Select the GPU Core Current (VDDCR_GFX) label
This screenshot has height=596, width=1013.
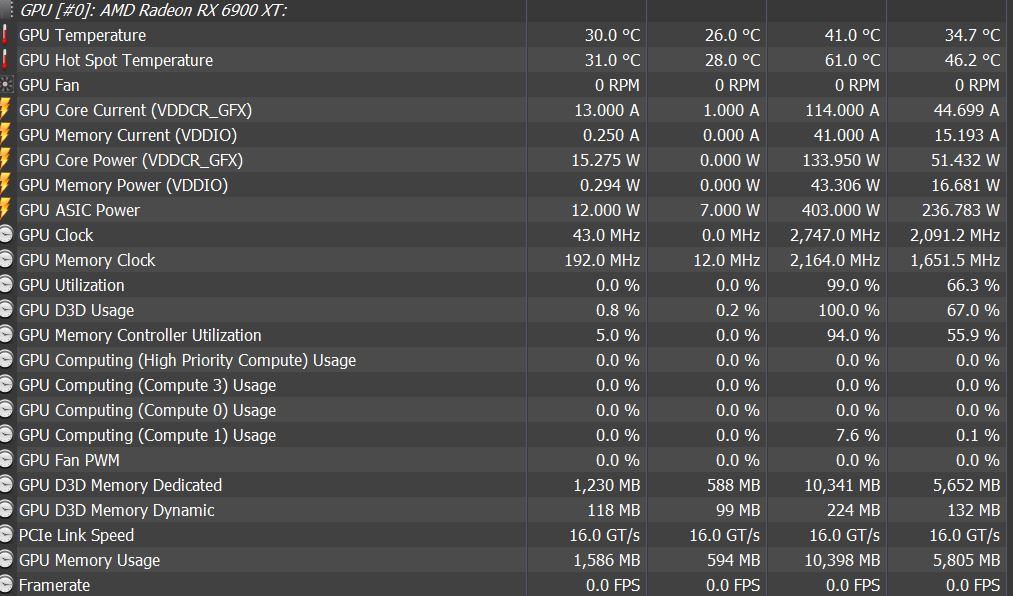[136, 110]
